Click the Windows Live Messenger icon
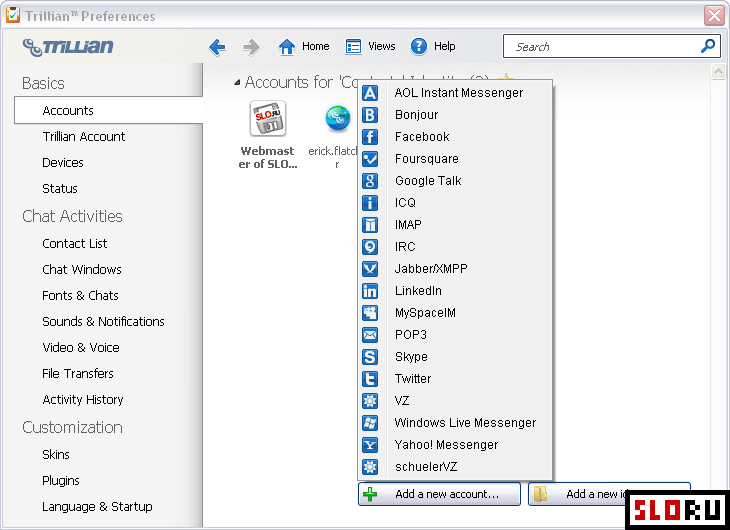Image resolution: width=730 pixels, height=530 pixels. [x=370, y=423]
